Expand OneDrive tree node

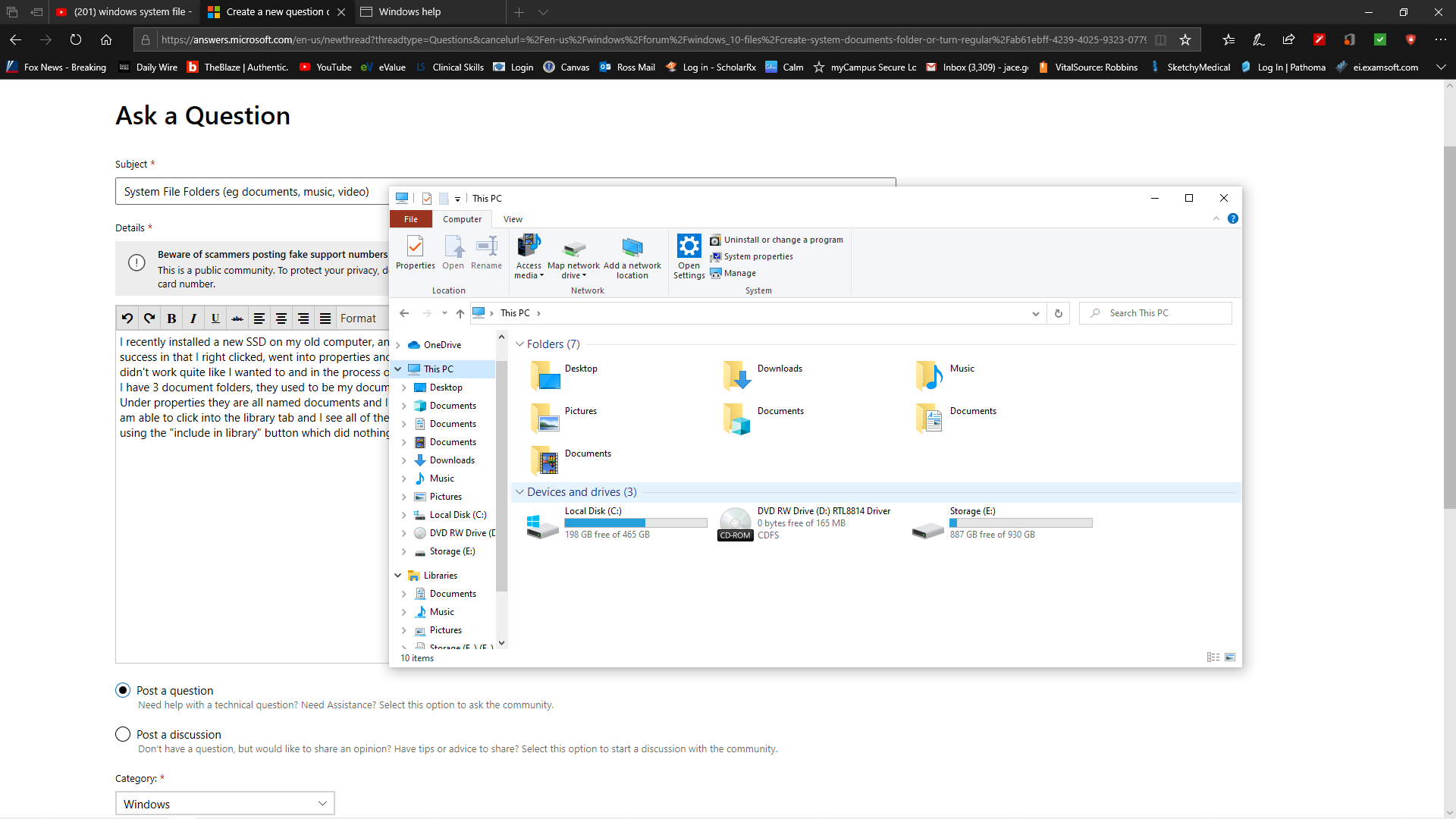(x=398, y=345)
